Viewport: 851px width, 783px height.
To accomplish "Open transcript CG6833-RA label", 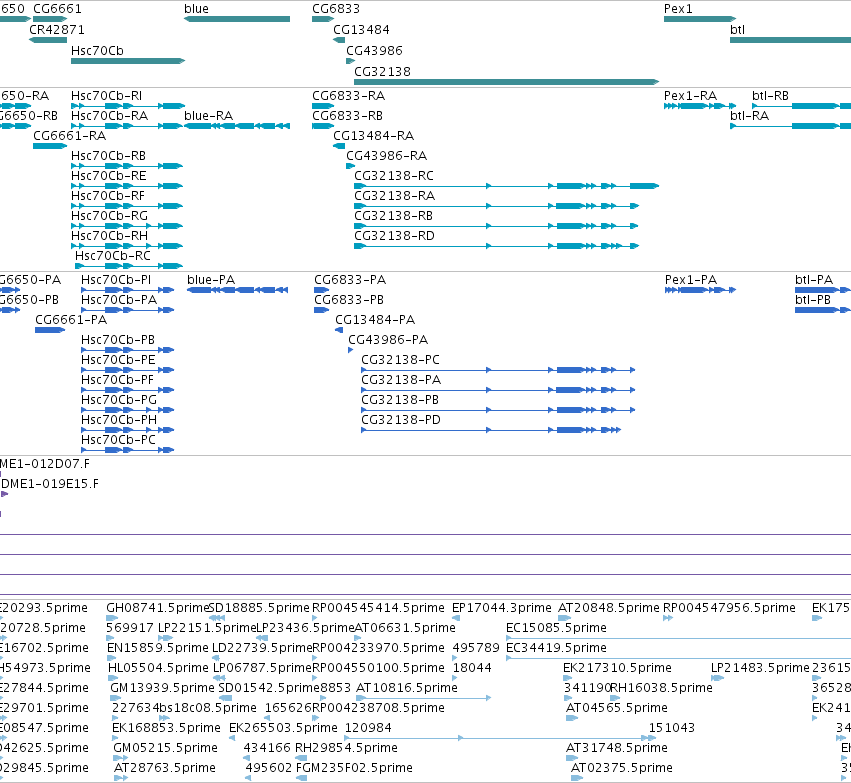I will pyautogui.click(x=348, y=96).
